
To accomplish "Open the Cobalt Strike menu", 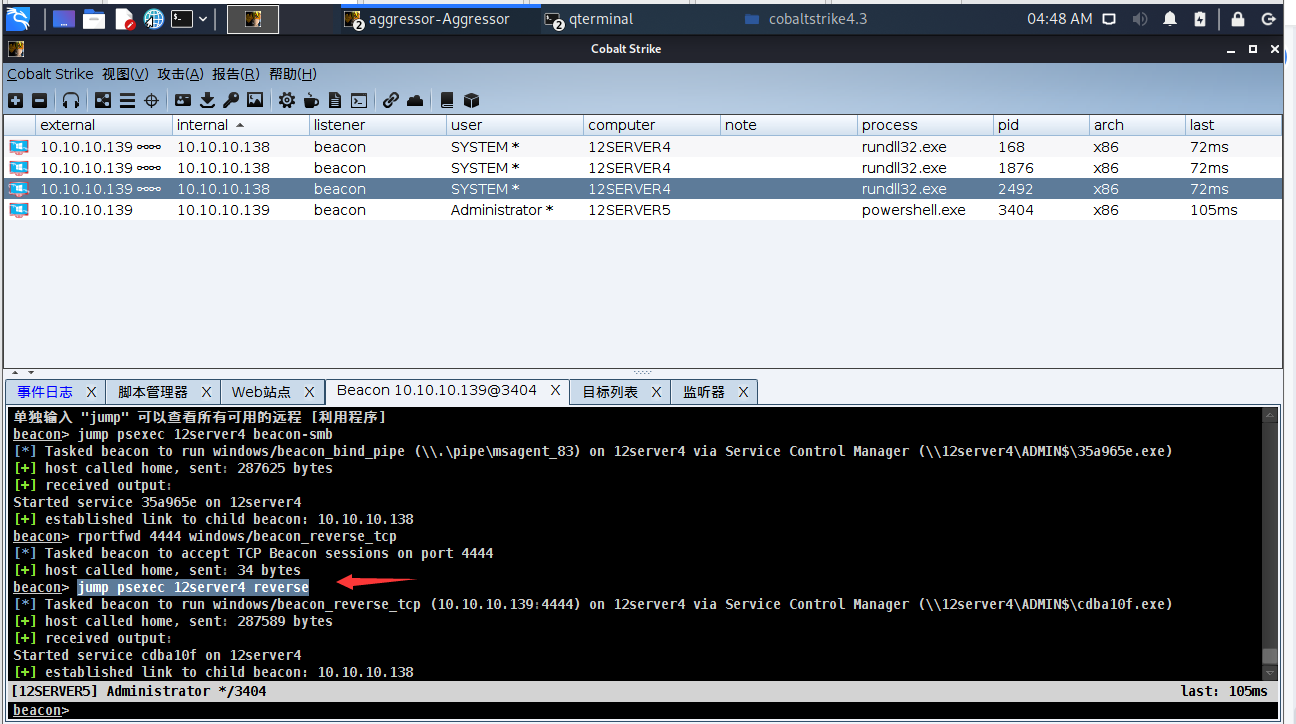I will [50, 74].
